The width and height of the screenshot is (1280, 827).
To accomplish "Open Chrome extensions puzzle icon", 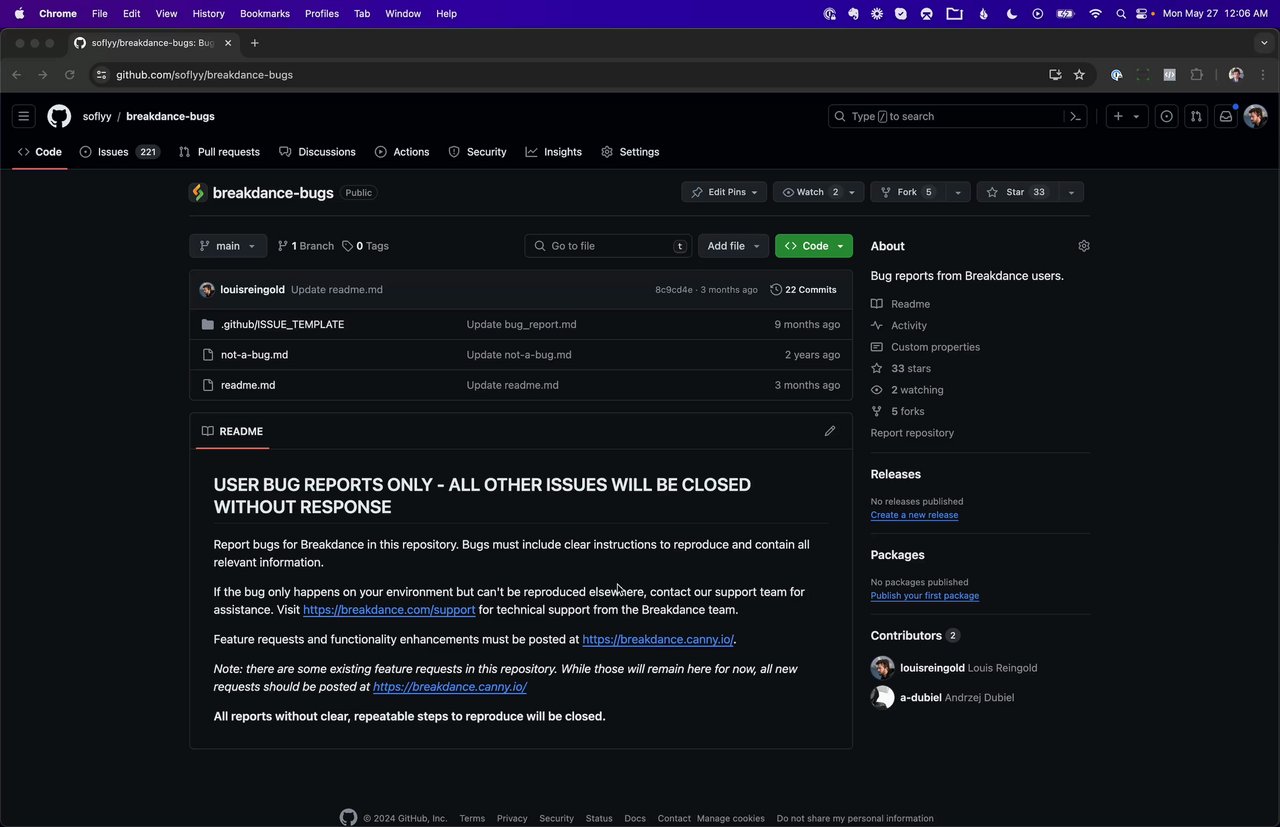I will (x=1196, y=74).
